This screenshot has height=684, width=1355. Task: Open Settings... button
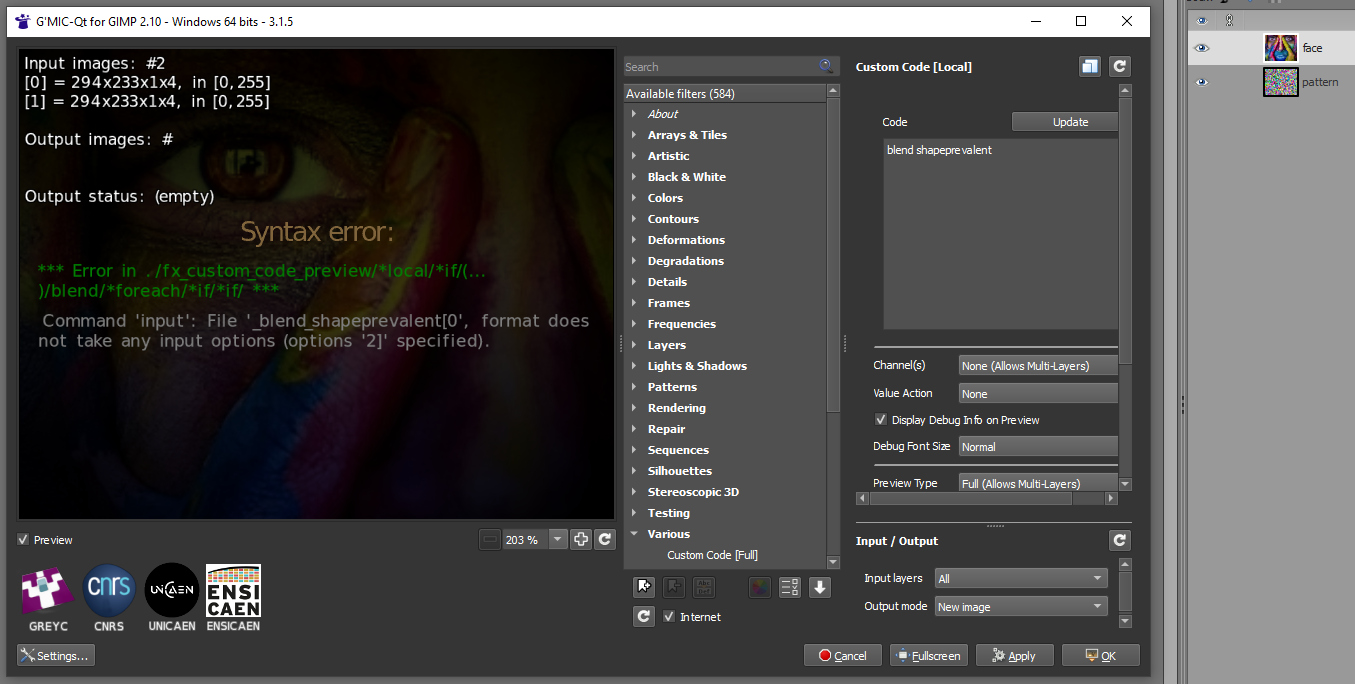(x=56, y=656)
